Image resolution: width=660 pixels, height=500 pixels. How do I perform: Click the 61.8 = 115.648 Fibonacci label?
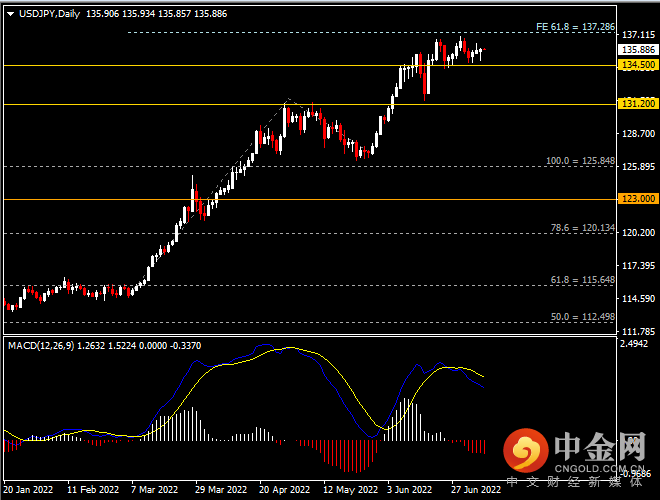pos(583,280)
